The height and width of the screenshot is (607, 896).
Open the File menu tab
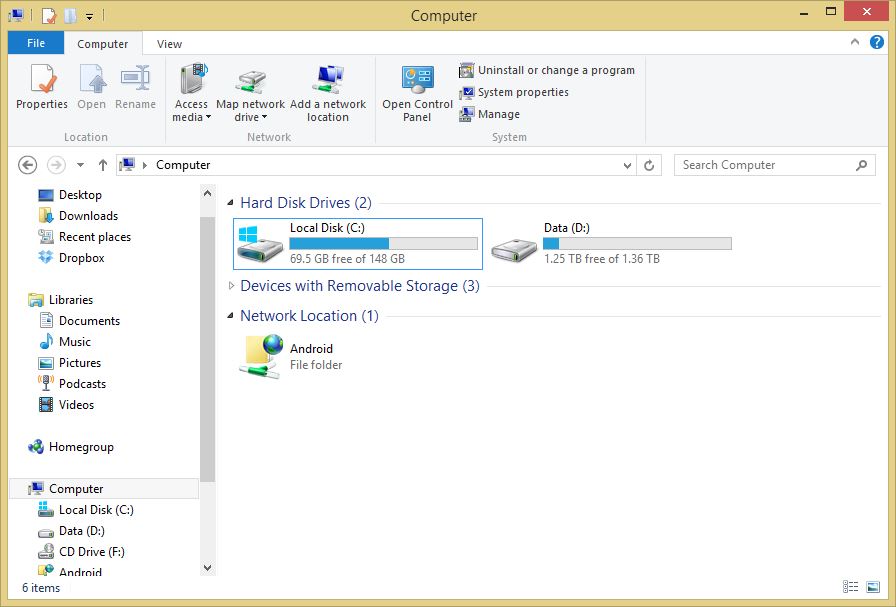pyautogui.click(x=36, y=43)
